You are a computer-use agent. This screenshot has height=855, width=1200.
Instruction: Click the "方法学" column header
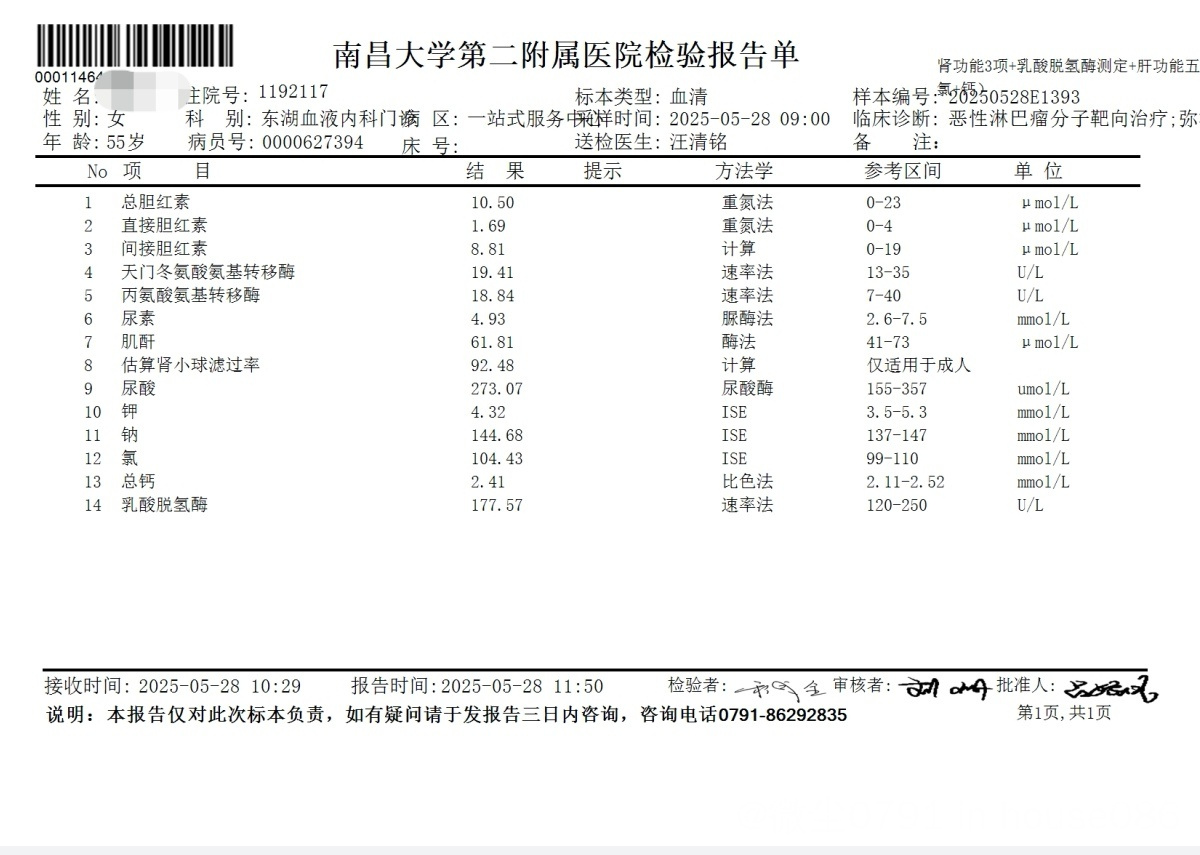pyautogui.click(x=744, y=171)
